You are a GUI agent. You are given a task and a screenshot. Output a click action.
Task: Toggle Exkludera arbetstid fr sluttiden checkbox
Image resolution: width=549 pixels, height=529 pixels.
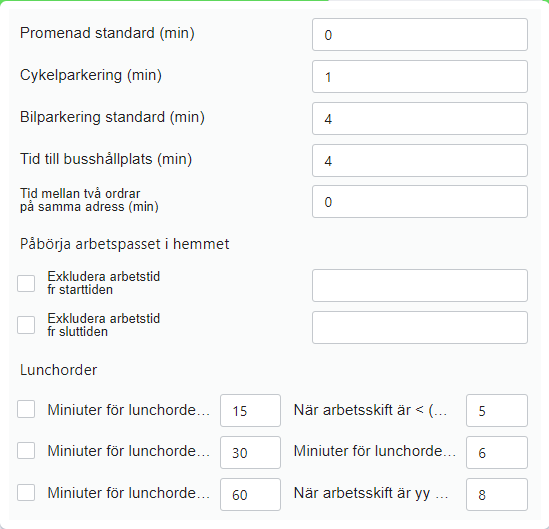coord(26,325)
